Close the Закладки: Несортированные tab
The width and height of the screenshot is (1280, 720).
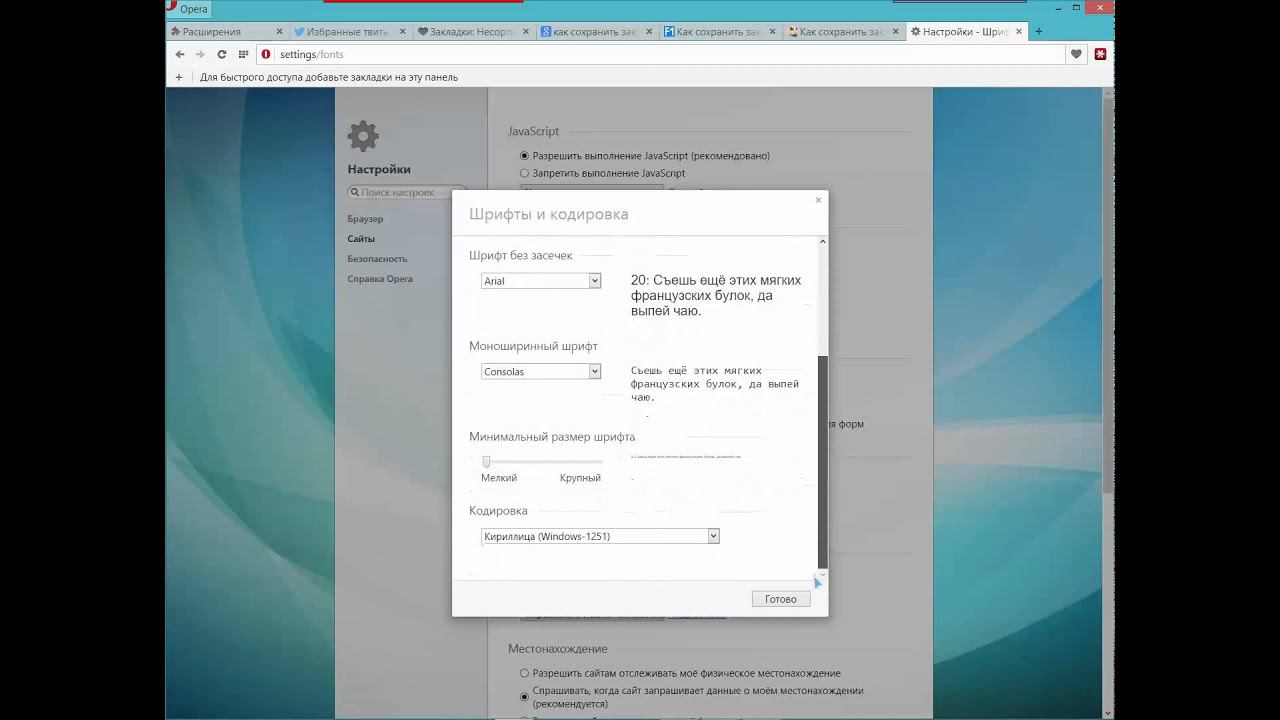pyautogui.click(x=525, y=32)
